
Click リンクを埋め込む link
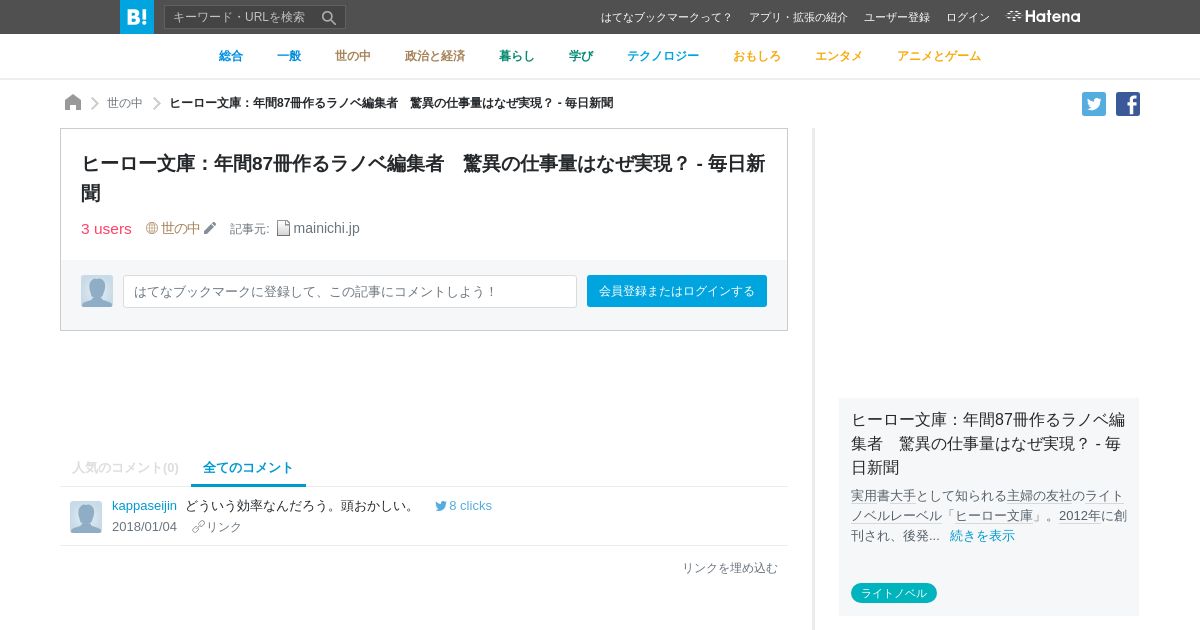tap(730, 568)
